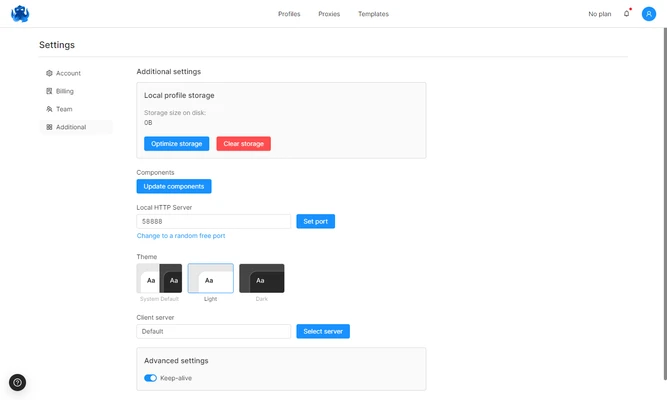
Task: Click the Account gear icon
Action: [x=49, y=73]
